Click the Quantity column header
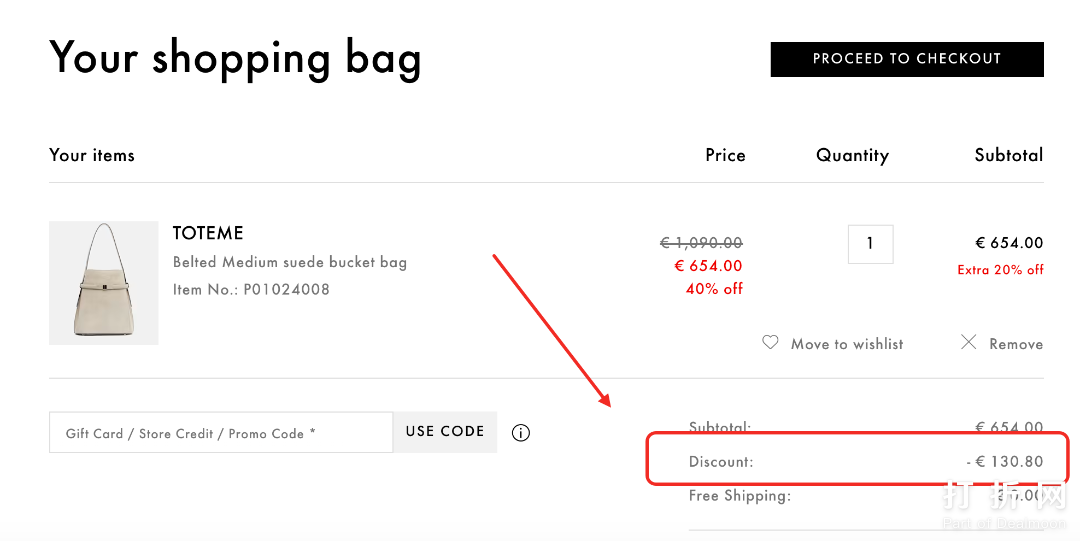Image resolution: width=1080 pixels, height=541 pixels. click(852, 155)
